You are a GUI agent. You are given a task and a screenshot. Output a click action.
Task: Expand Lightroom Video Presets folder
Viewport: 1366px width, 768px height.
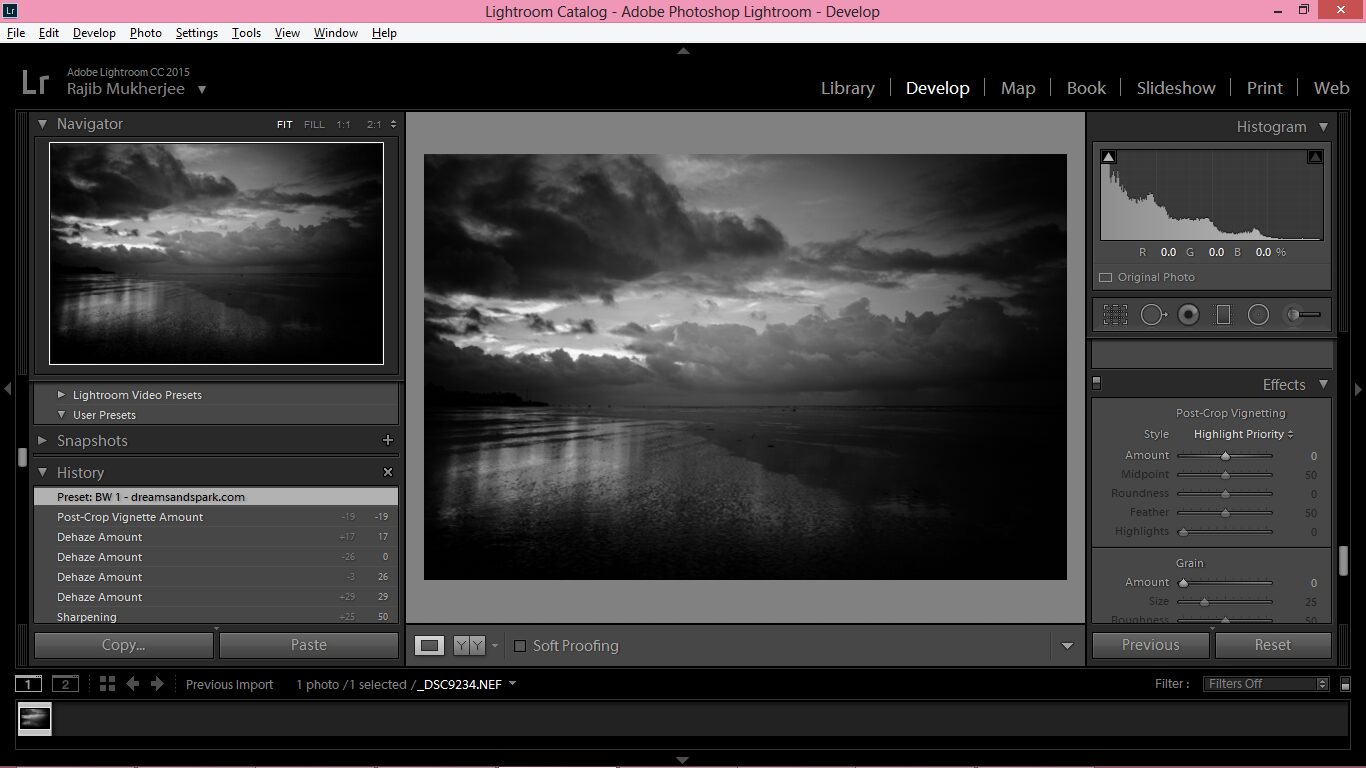(61, 395)
